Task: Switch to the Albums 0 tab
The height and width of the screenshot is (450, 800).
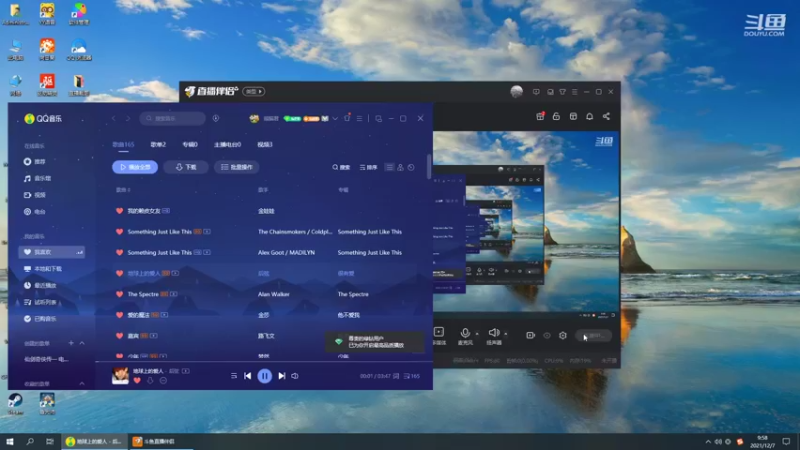Action: pyautogui.click(x=190, y=145)
